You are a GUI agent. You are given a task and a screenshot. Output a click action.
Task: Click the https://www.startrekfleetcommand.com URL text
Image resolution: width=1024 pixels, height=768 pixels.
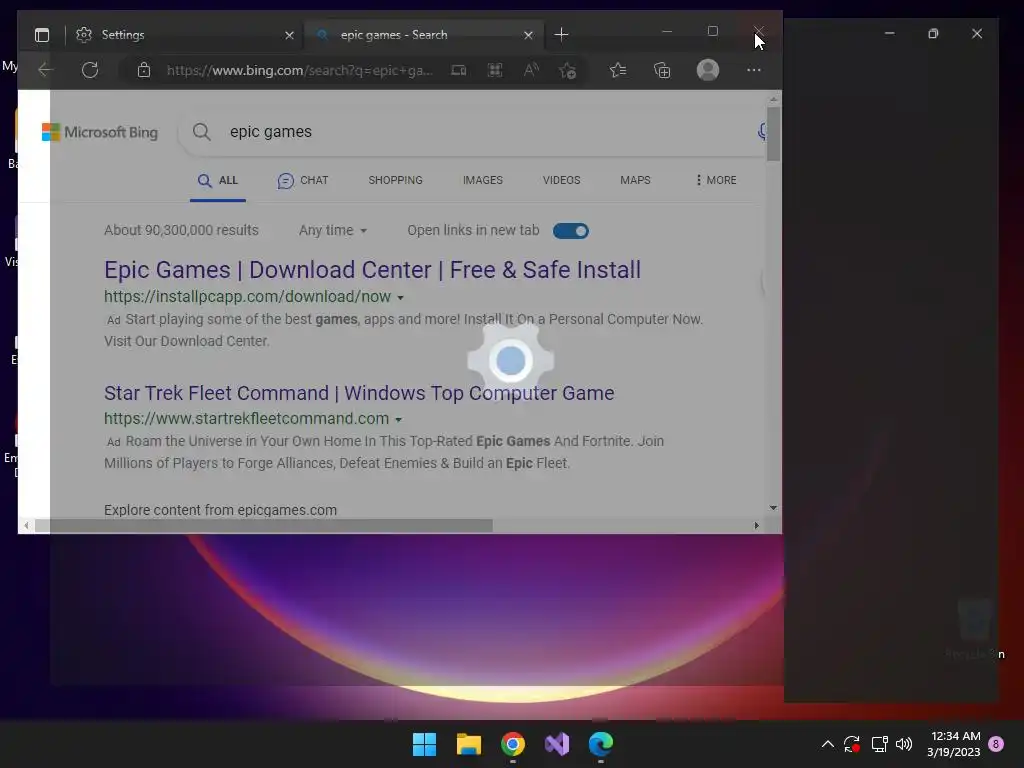246,419
